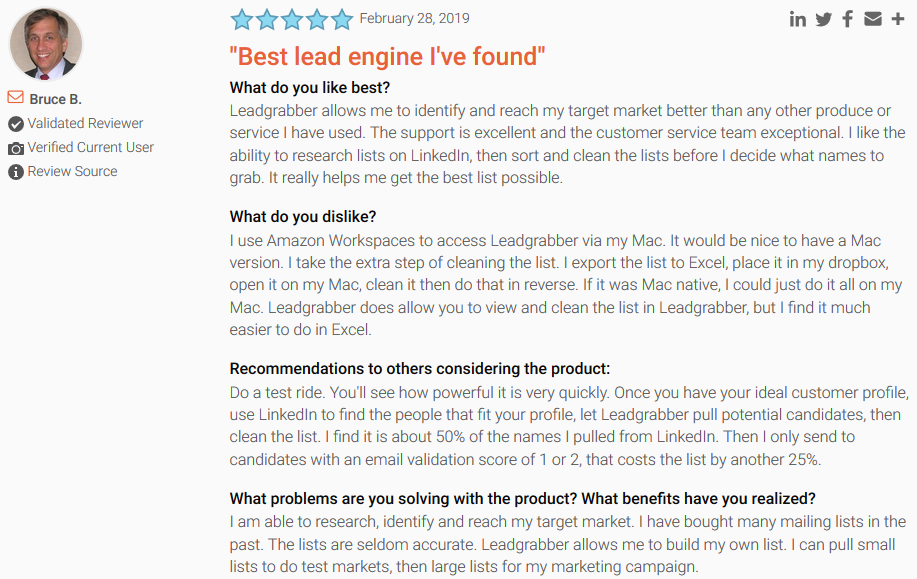Share review on Facebook icon

[x=848, y=19]
